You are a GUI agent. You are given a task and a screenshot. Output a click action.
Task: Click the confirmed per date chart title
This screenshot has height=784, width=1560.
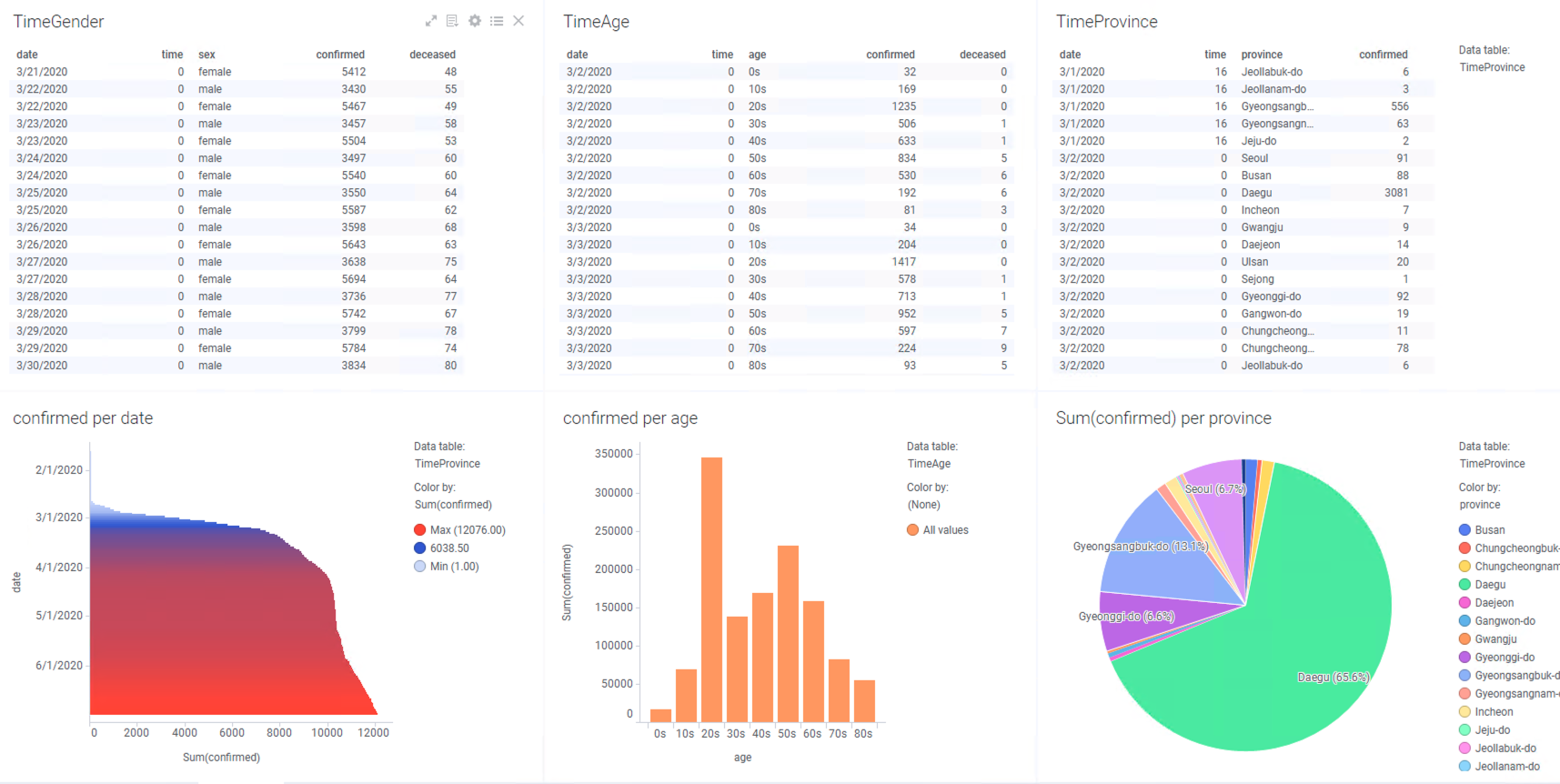pos(83,418)
